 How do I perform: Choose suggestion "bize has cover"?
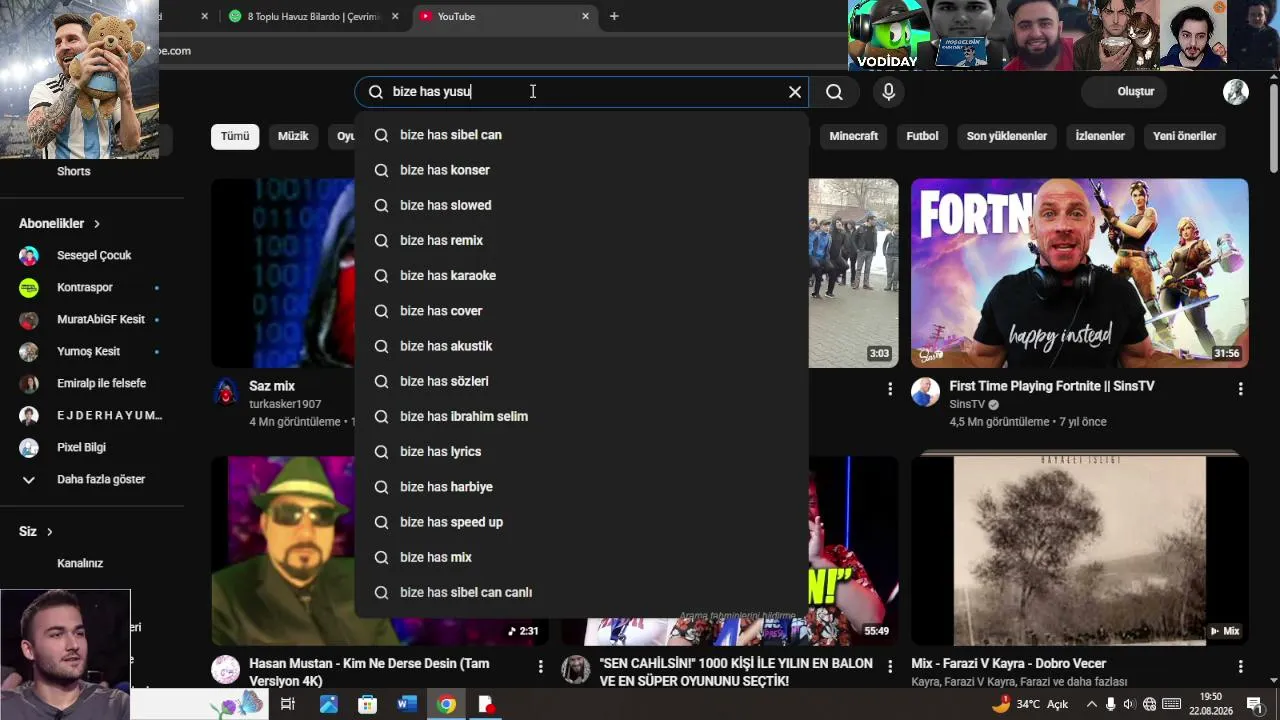click(582, 311)
